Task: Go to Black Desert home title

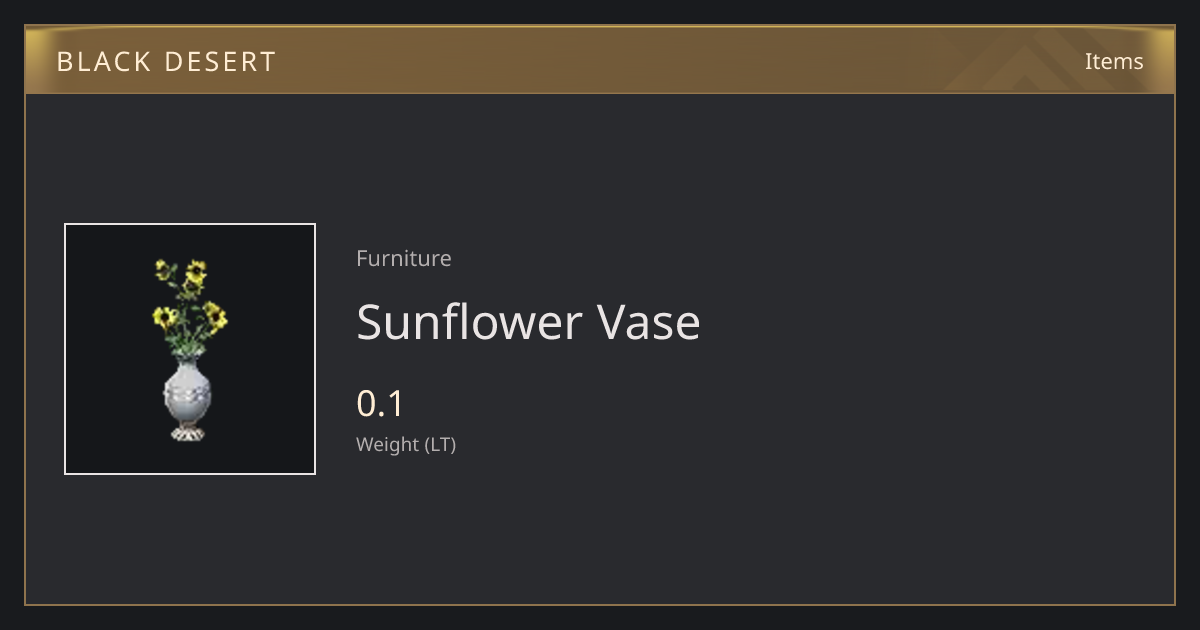Action: (166, 62)
